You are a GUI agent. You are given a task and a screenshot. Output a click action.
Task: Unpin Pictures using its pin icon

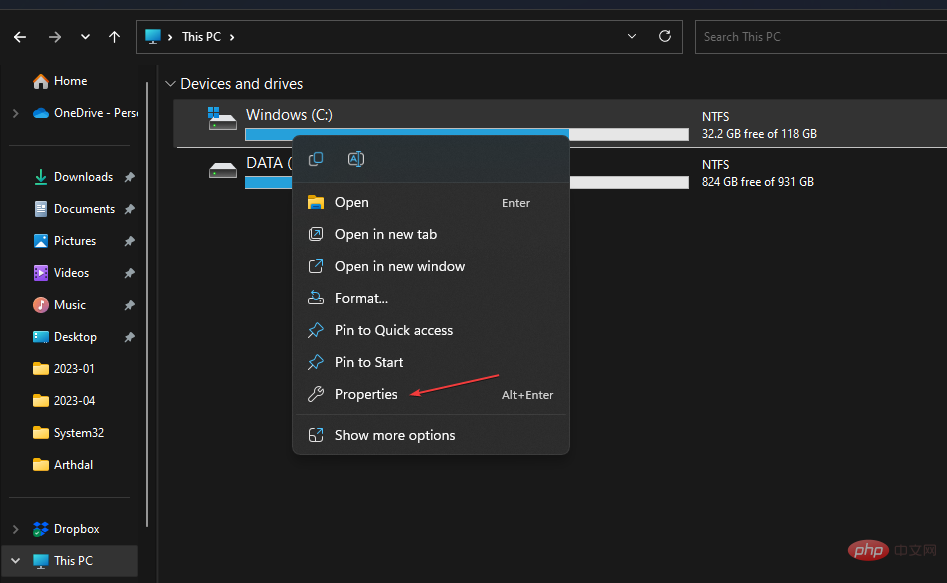(x=129, y=240)
